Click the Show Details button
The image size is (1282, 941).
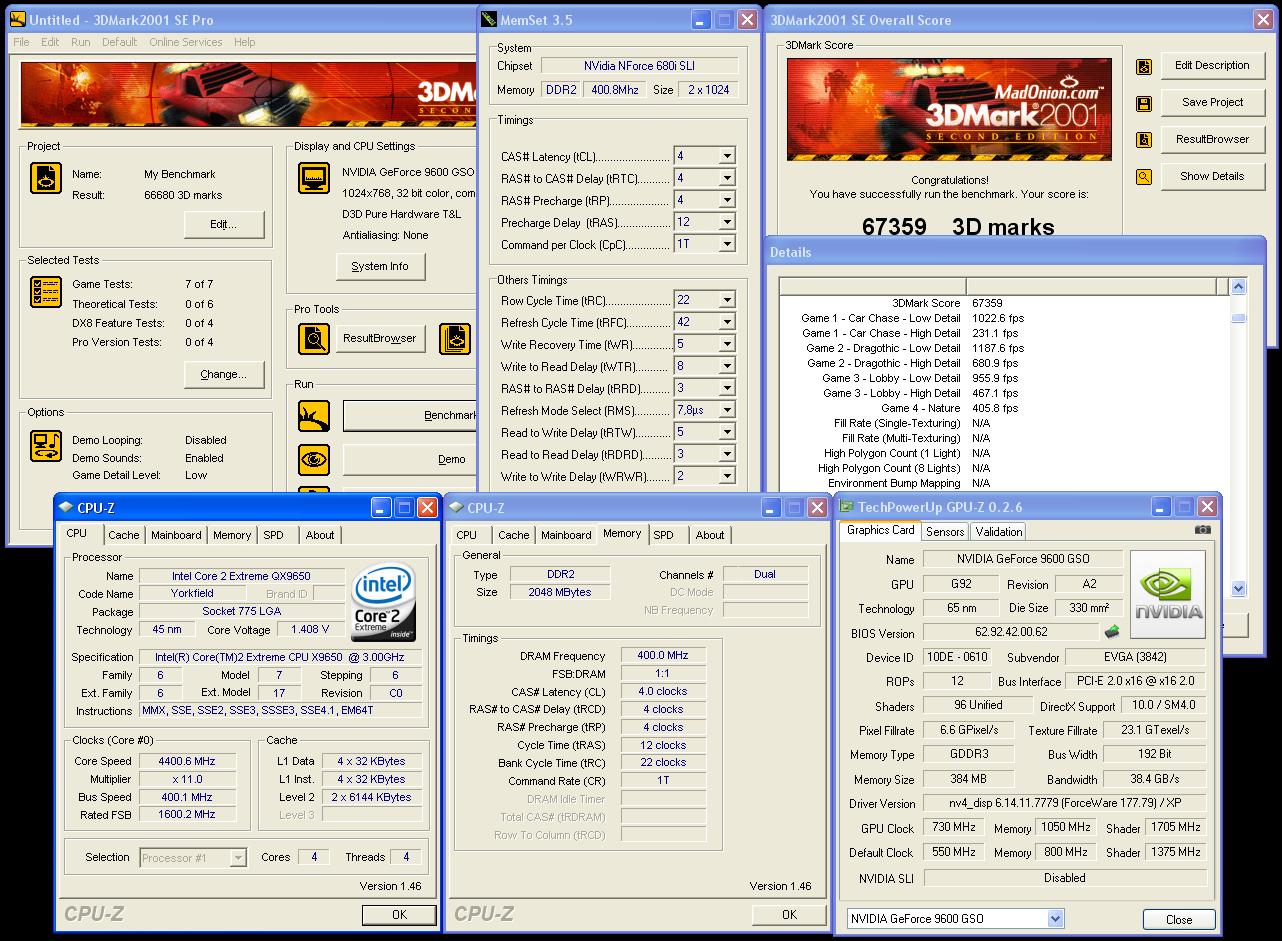(1212, 176)
